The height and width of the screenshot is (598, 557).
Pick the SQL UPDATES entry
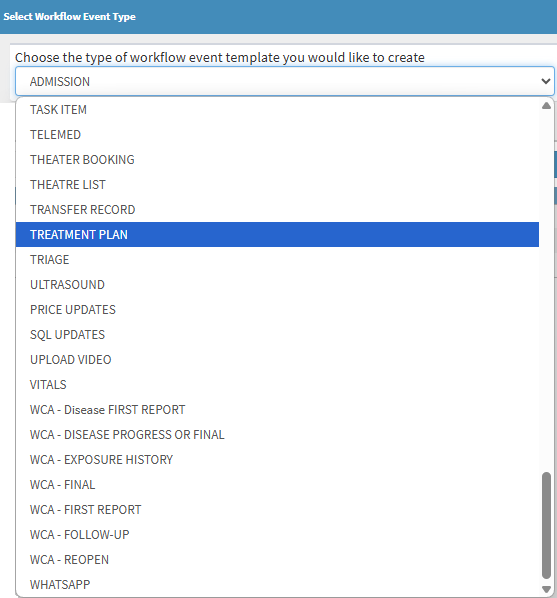click(x=277, y=334)
